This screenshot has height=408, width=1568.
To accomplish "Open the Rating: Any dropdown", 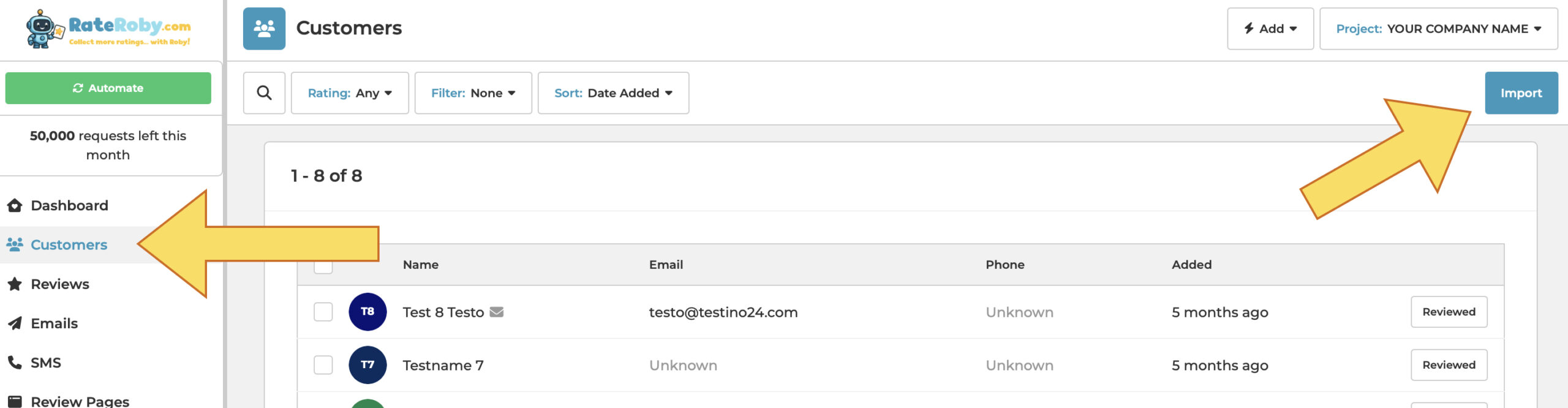I will 350,93.
